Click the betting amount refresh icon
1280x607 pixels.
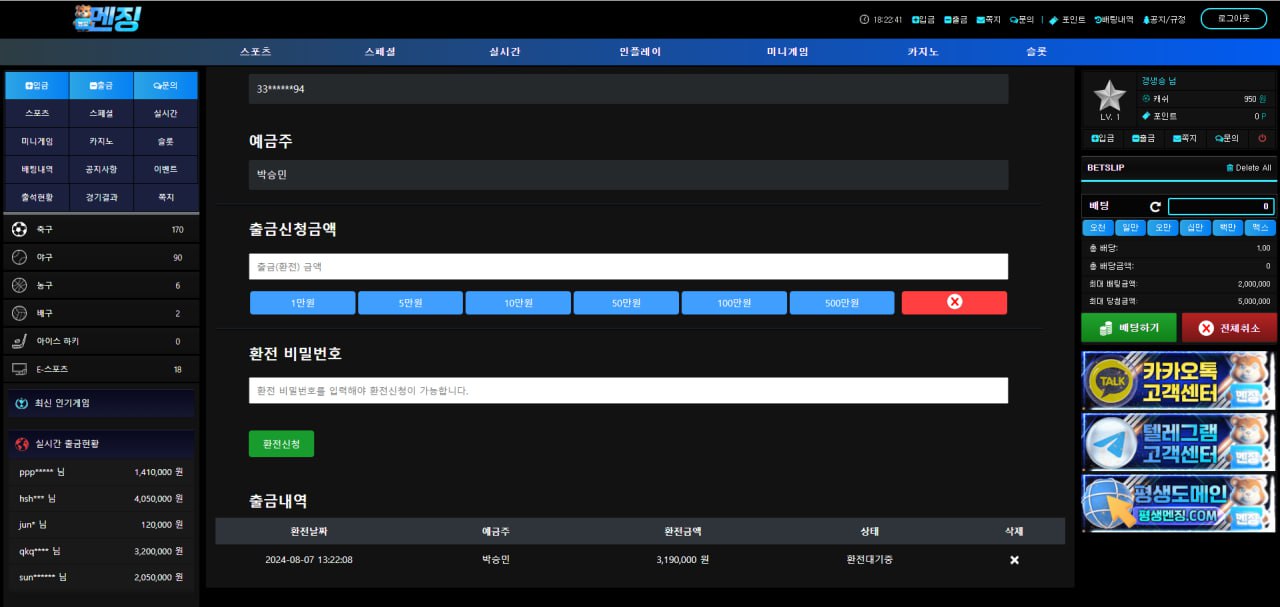[1155, 207]
